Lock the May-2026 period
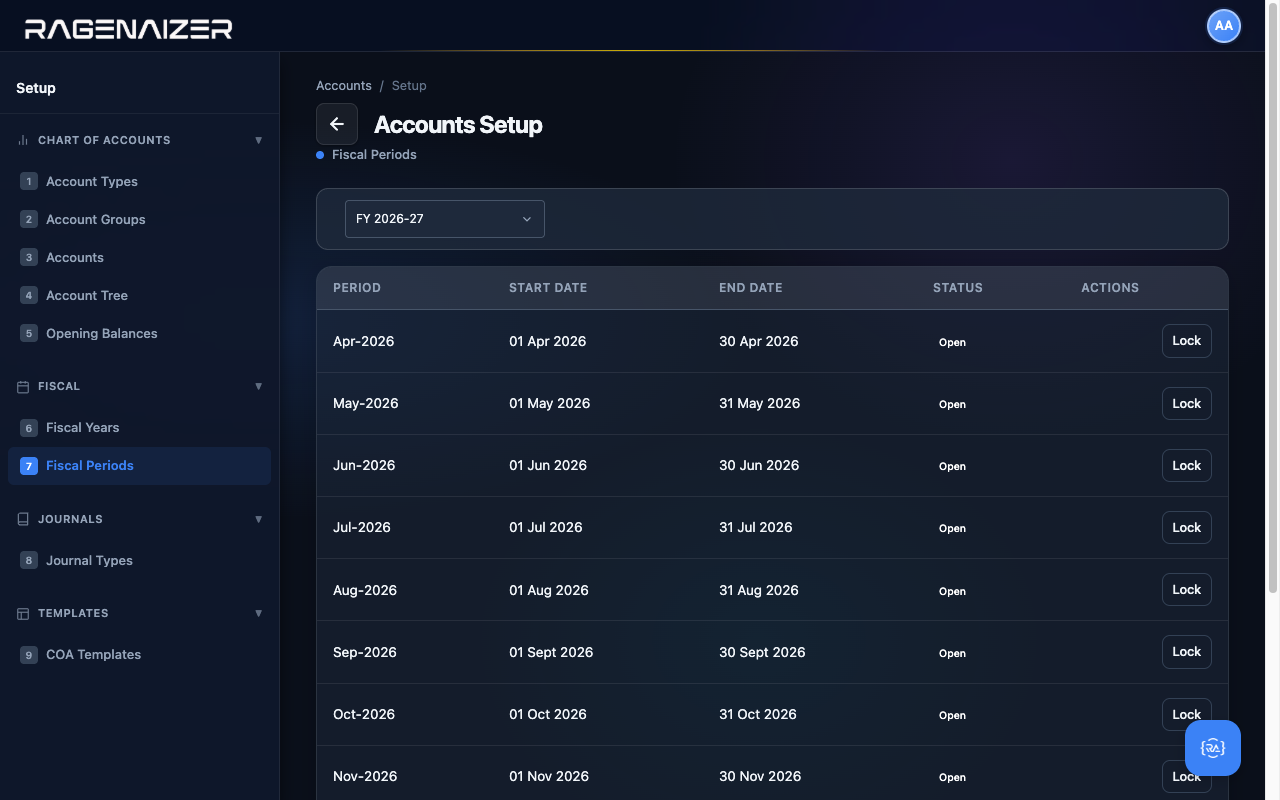 (x=1187, y=403)
